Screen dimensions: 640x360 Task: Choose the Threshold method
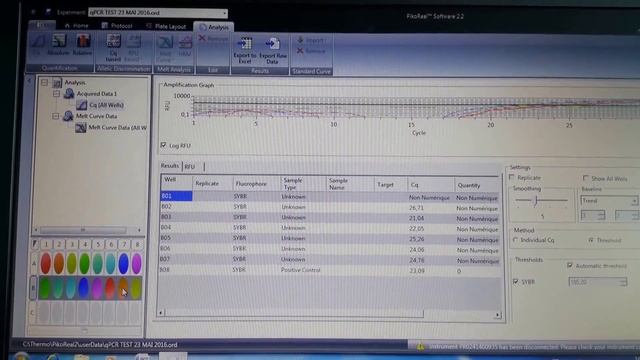coord(591,240)
